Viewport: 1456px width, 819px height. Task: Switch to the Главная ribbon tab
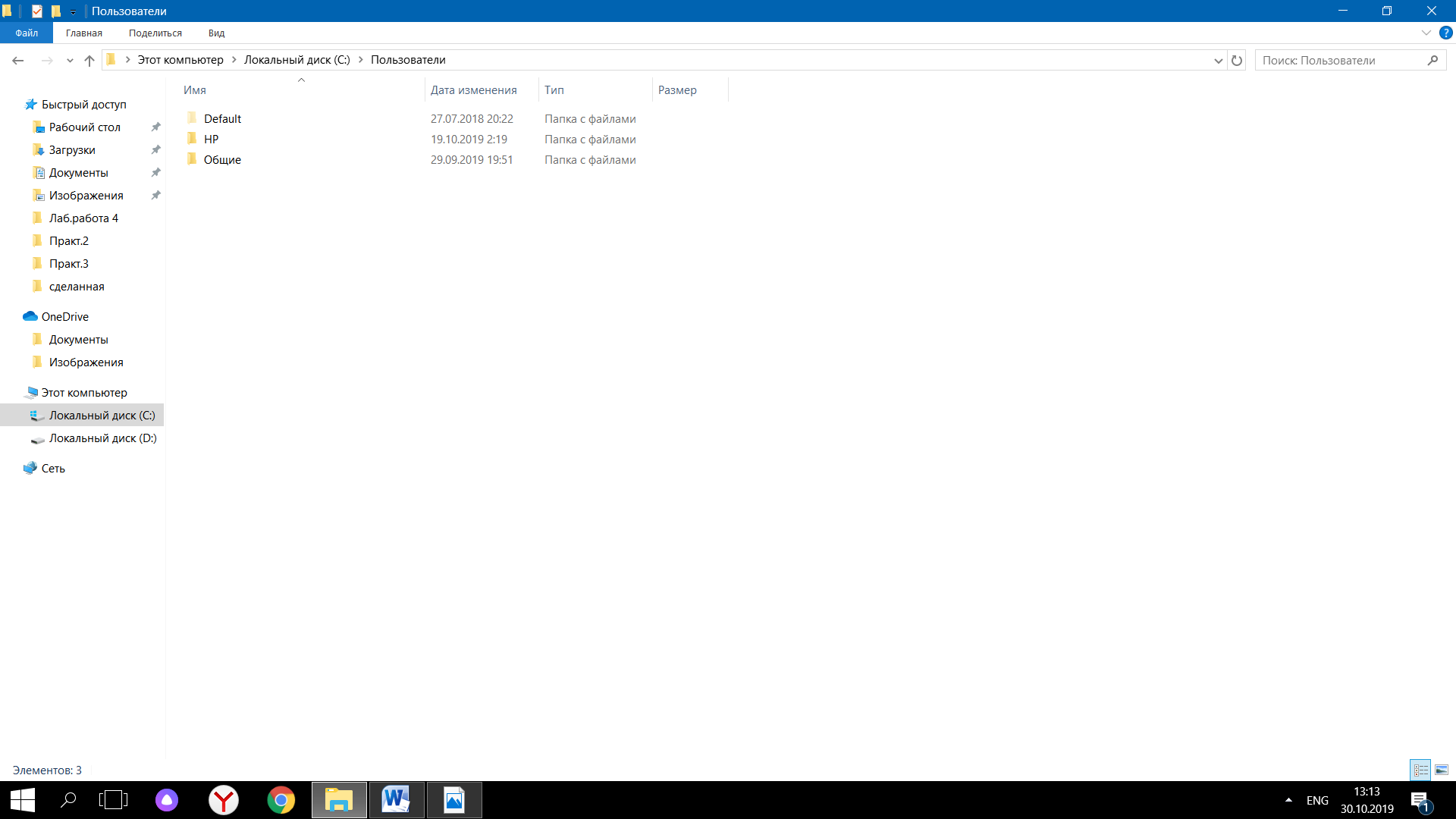pyautogui.click(x=84, y=33)
